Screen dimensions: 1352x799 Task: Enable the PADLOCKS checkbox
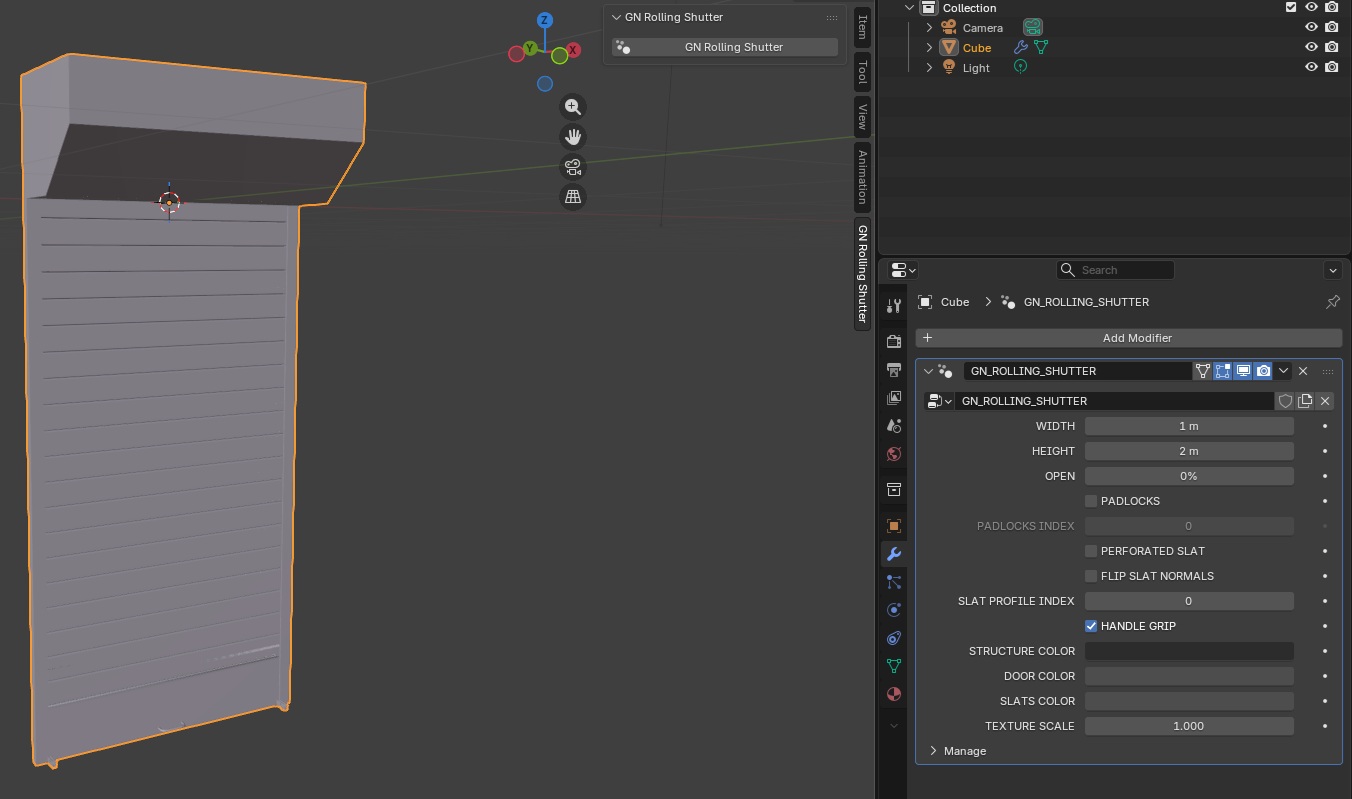(1091, 501)
